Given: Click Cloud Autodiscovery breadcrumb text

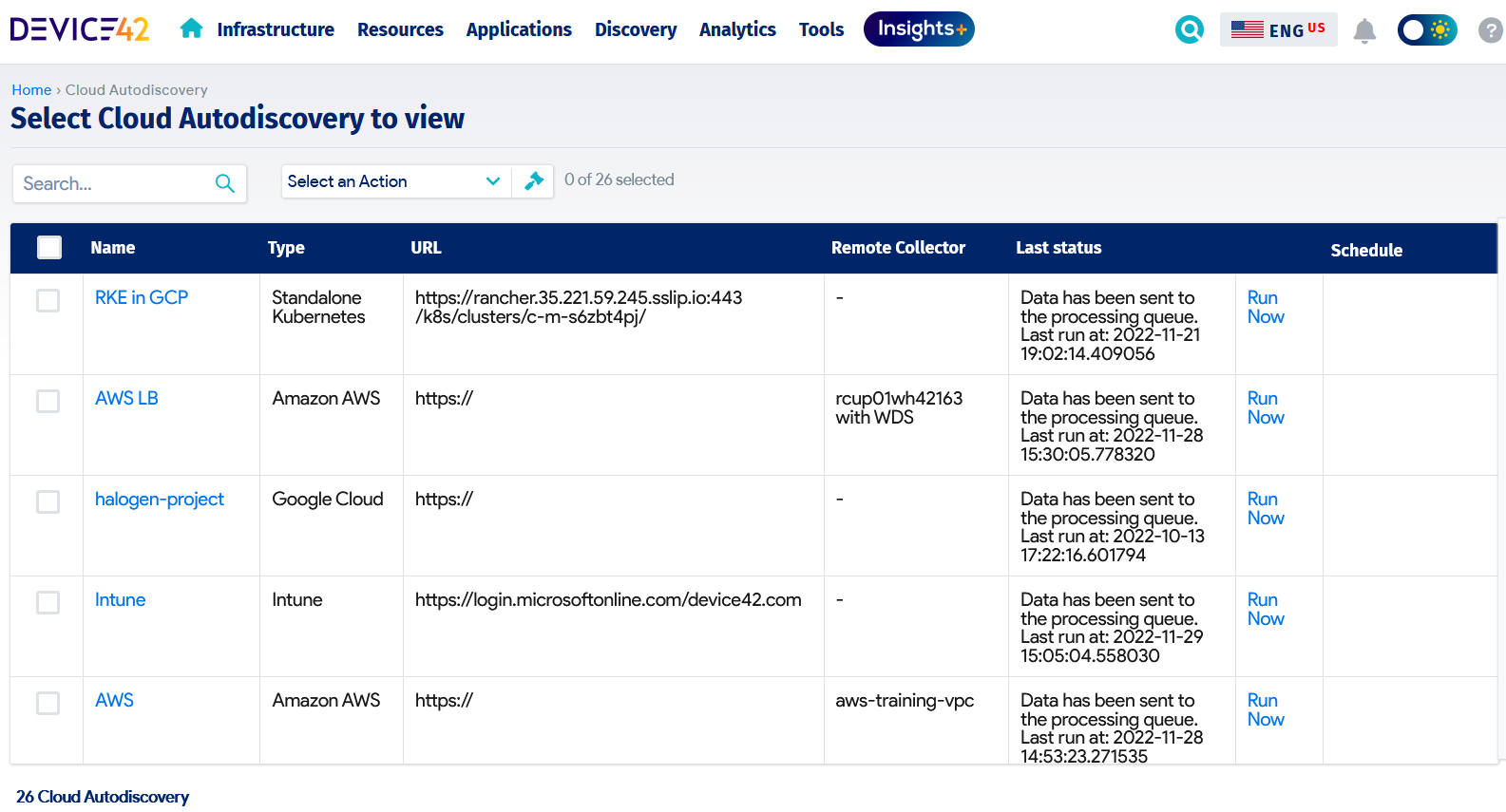Looking at the screenshot, I should coord(137,89).
